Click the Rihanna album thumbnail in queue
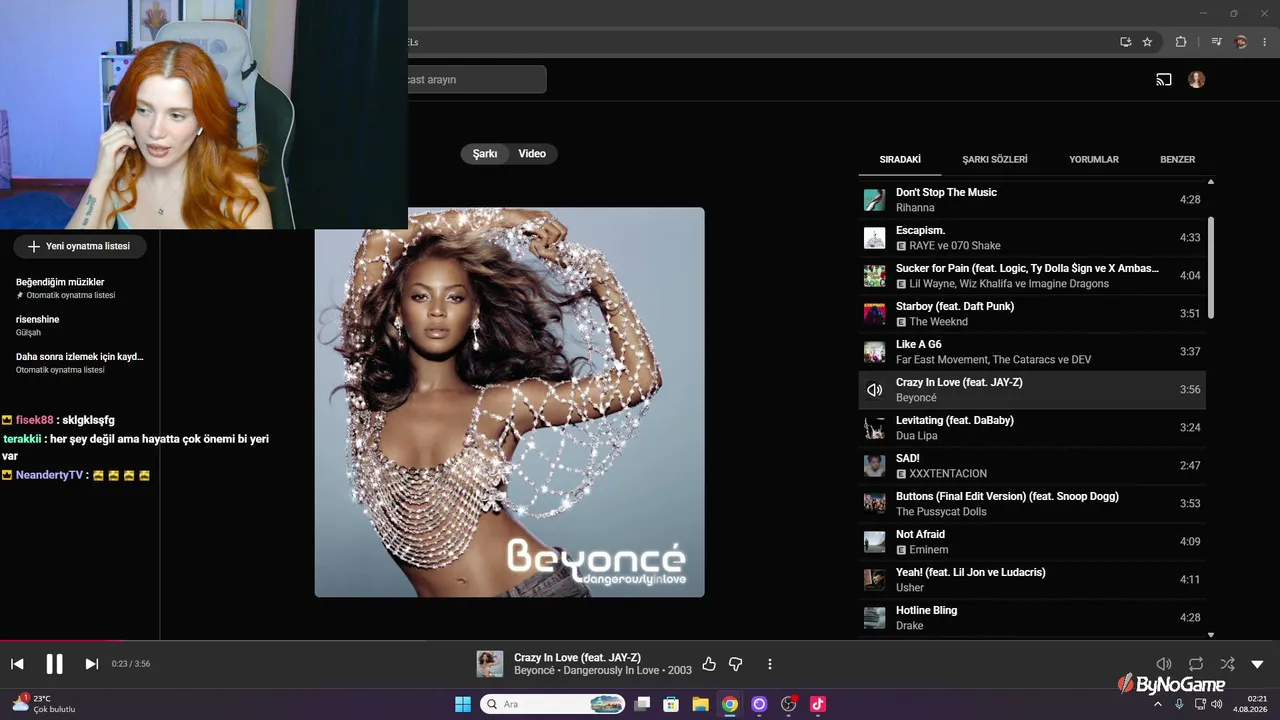Screen dimensions: 1280x720 tap(875, 200)
